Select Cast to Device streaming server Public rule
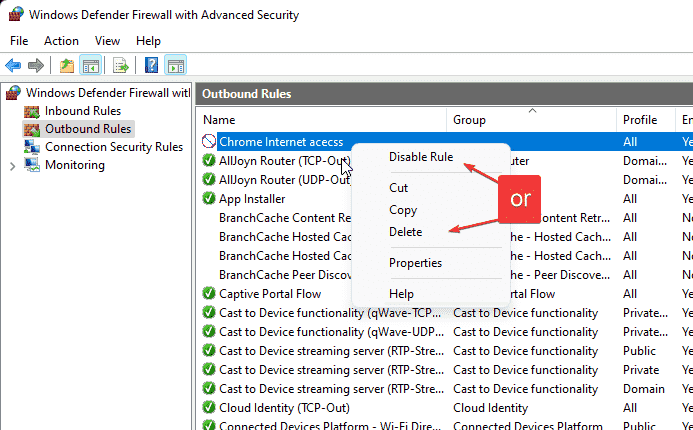 click(x=331, y=351)
